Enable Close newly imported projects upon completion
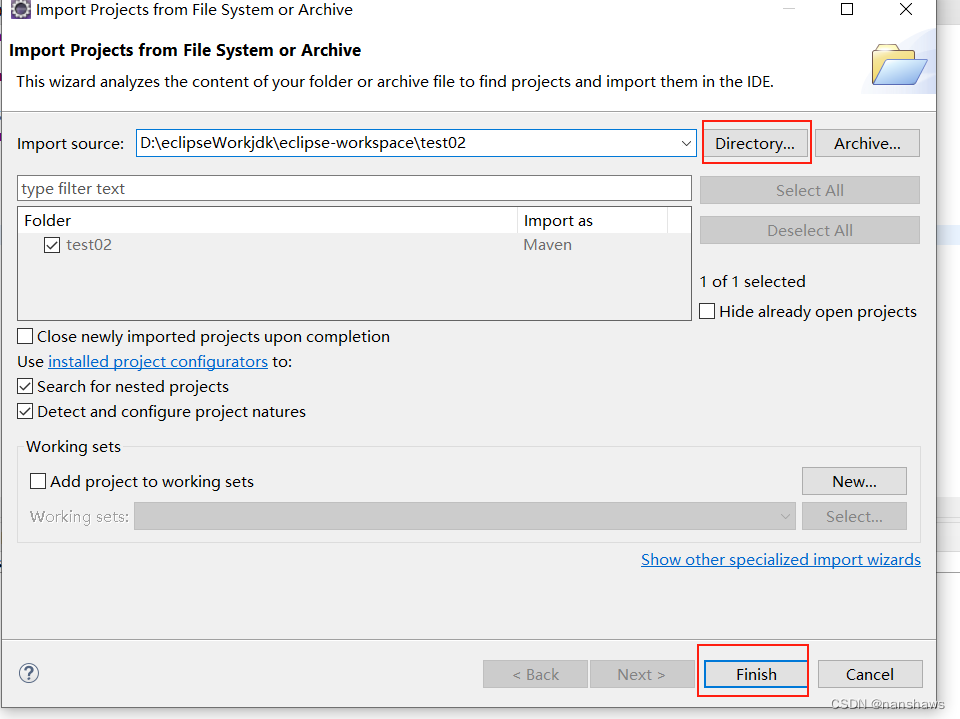The height and width of the screenshot is (719, 960). (24, 336)
